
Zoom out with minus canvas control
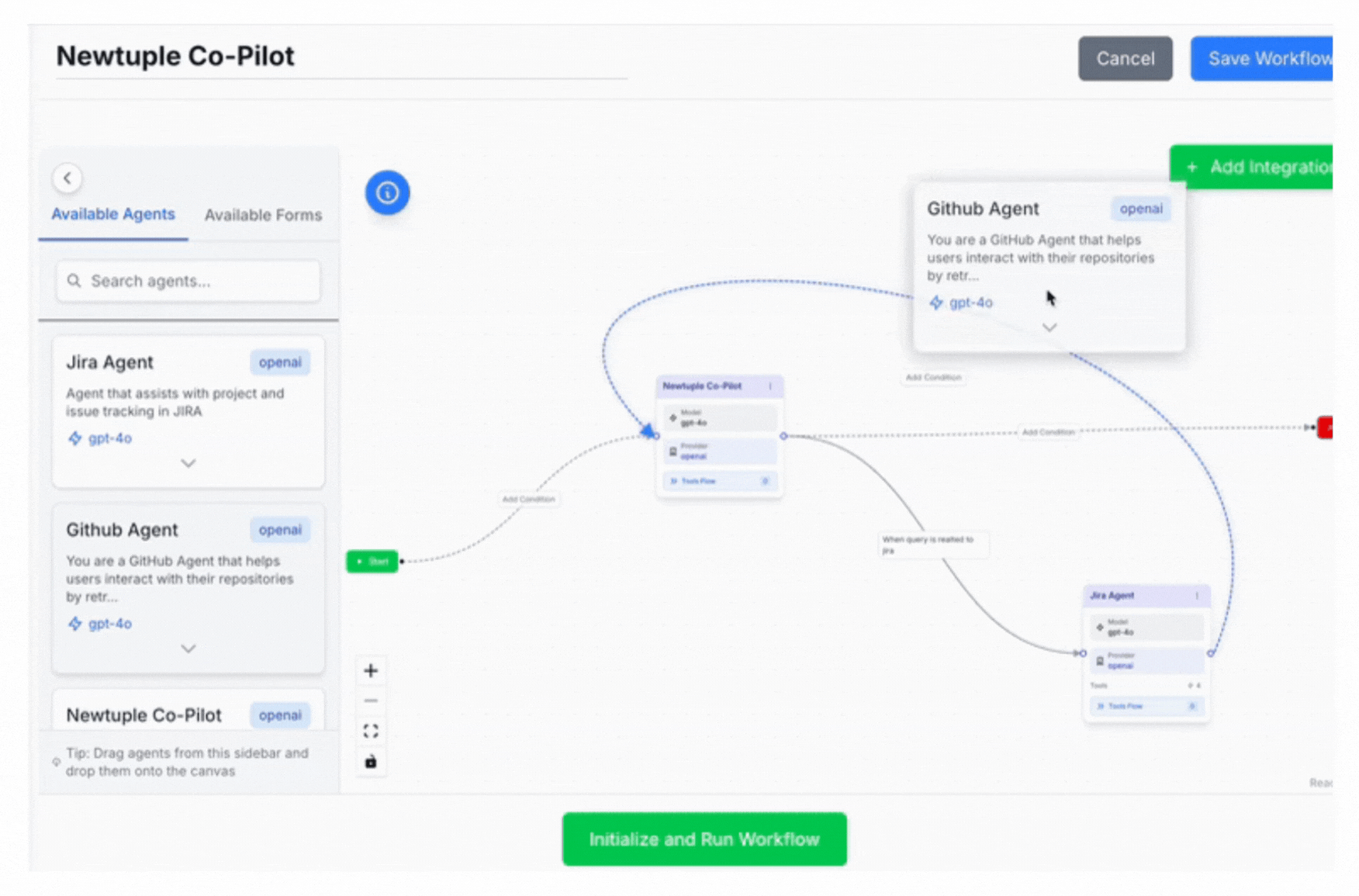[371, 701]
